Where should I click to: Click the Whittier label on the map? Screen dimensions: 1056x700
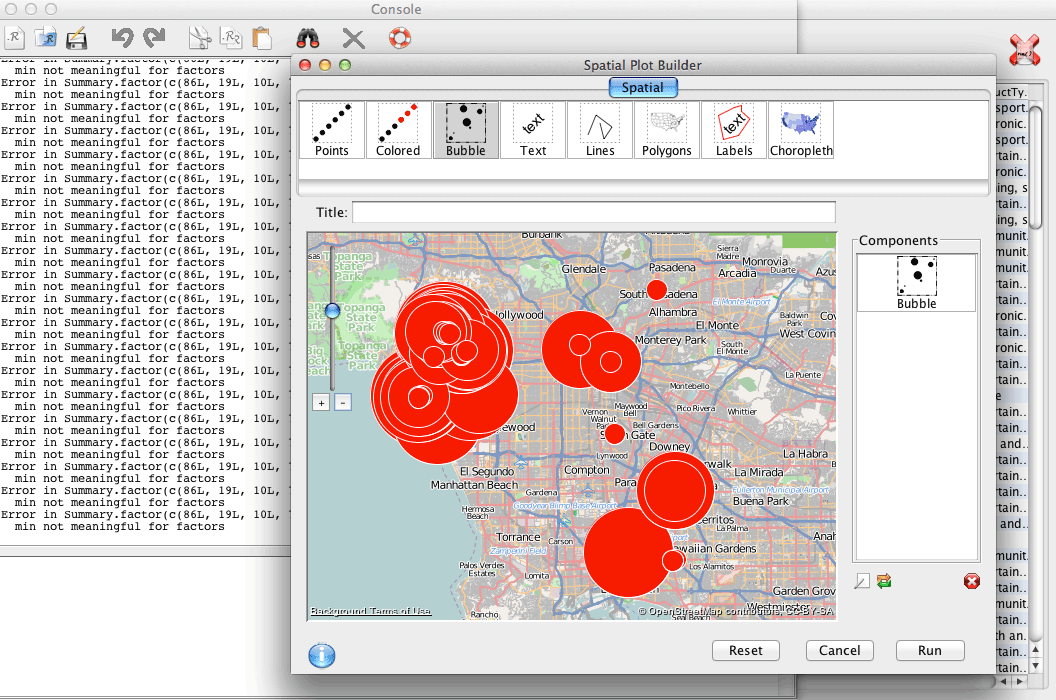point(742,412)
